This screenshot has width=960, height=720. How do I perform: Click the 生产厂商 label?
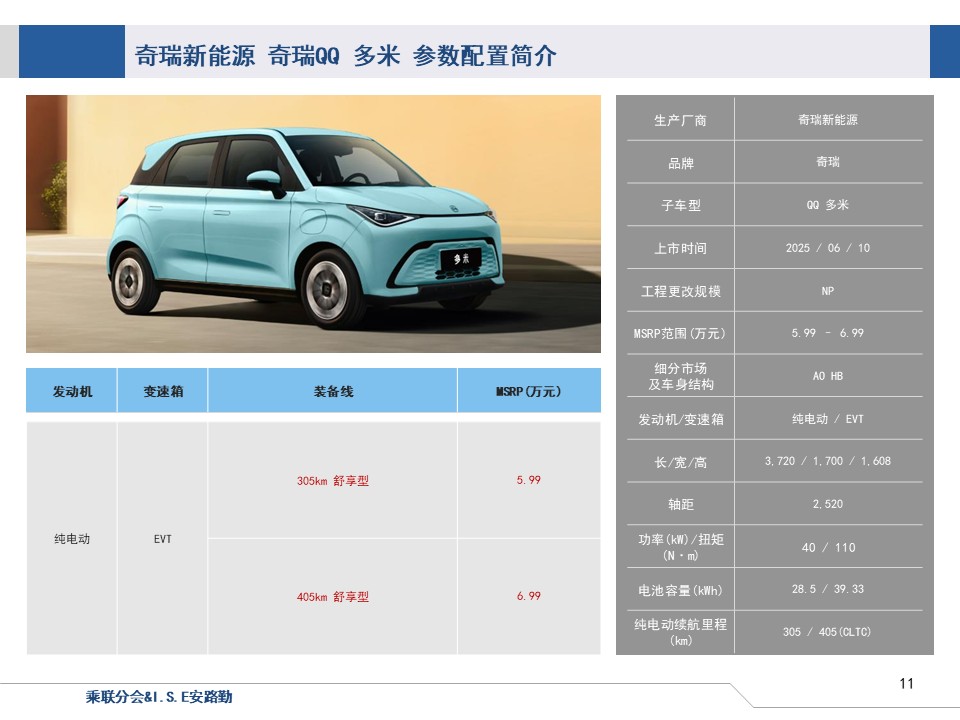pyautogui.click(x=680, y=120)
